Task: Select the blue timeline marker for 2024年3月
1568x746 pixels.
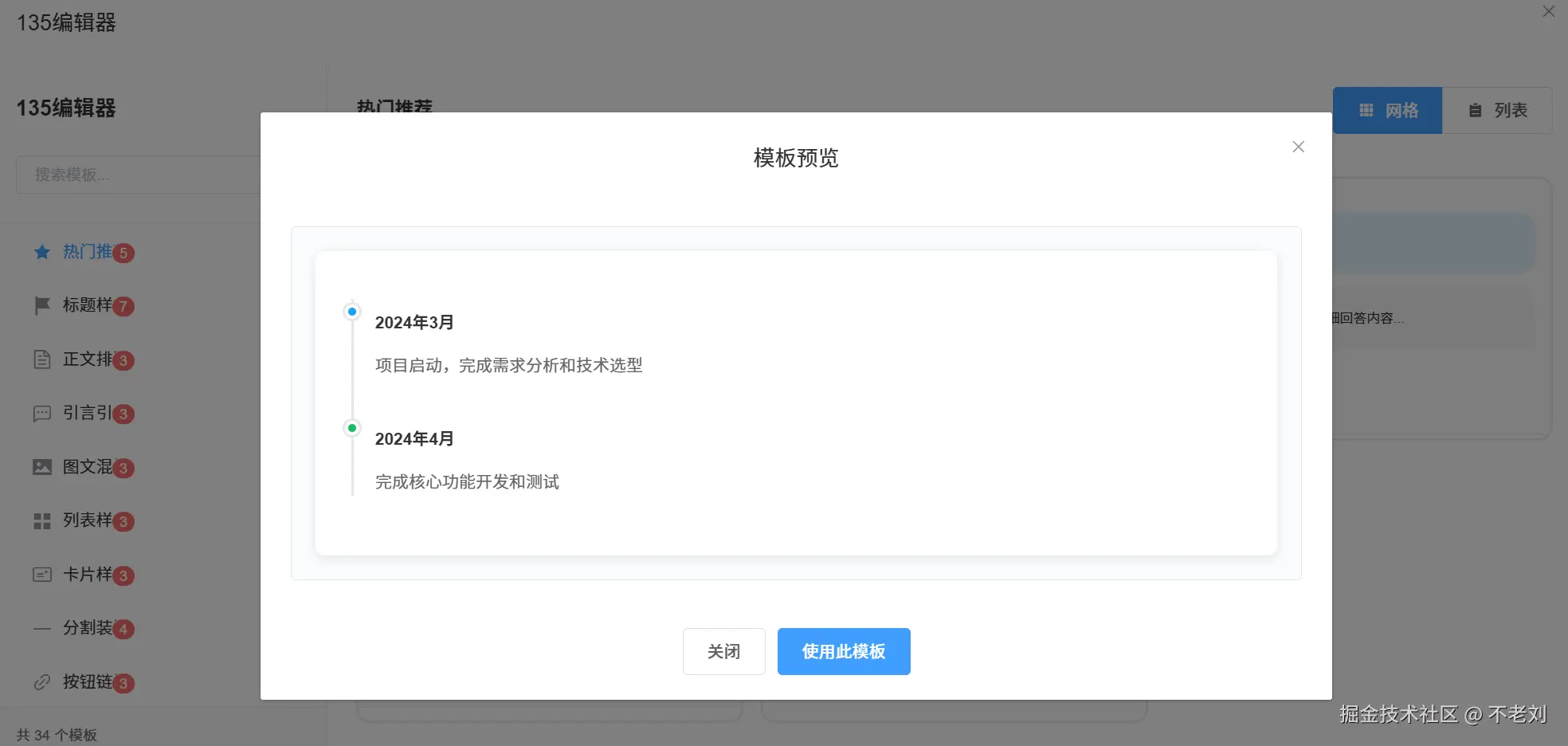Action: (x=351, y=311)
